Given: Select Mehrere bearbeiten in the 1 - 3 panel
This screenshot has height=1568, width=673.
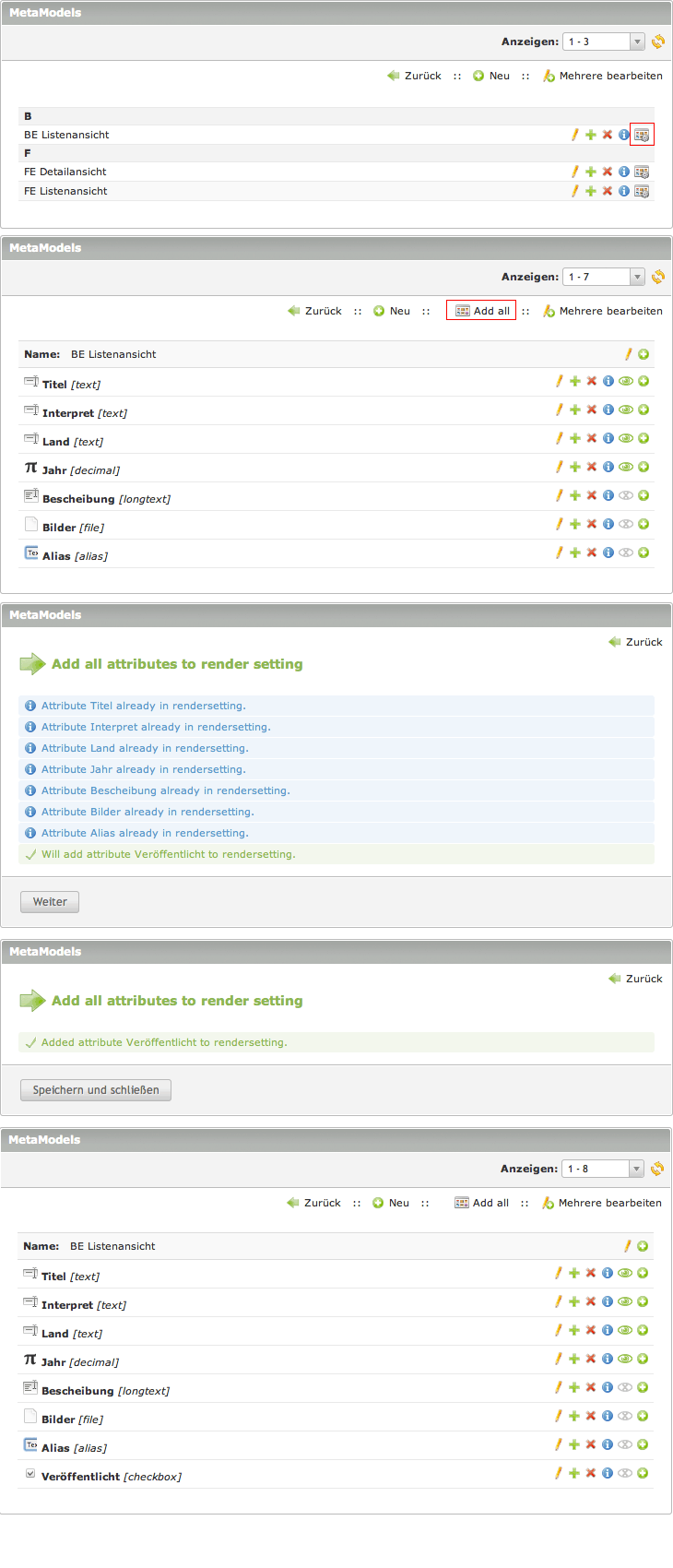Looking at the screenshot, I should click(x=603, y=76).
